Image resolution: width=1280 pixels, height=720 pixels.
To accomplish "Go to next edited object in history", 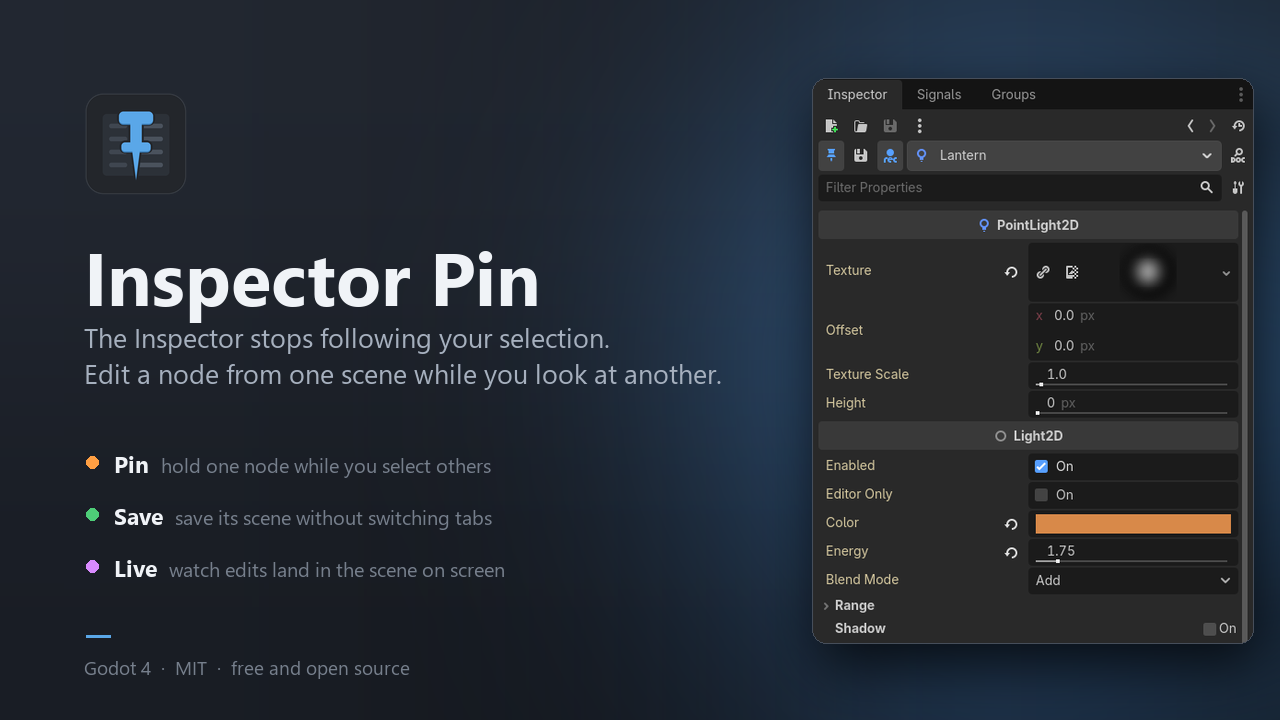I will [1212, 126].
